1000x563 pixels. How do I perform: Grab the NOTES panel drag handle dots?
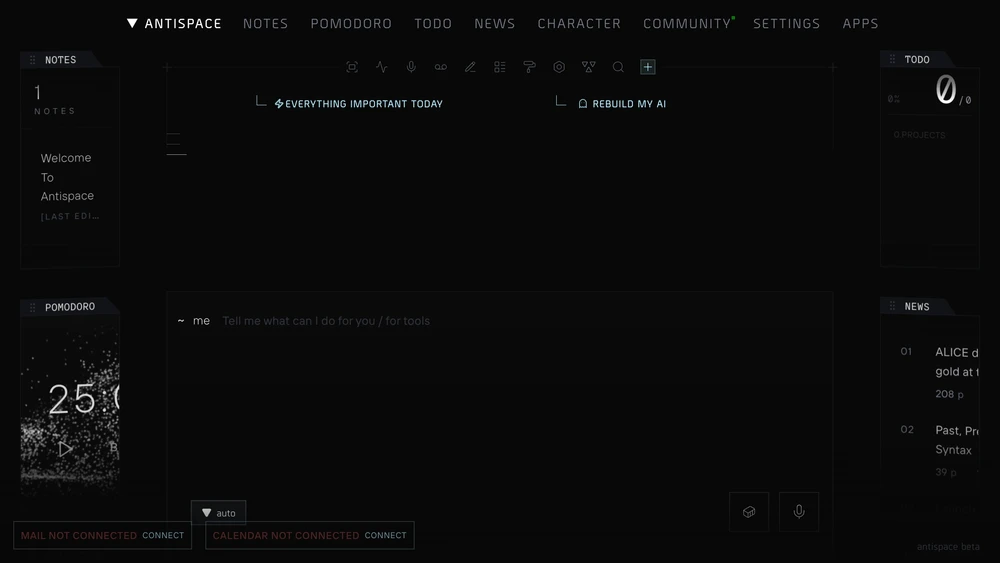pos(33,60)
